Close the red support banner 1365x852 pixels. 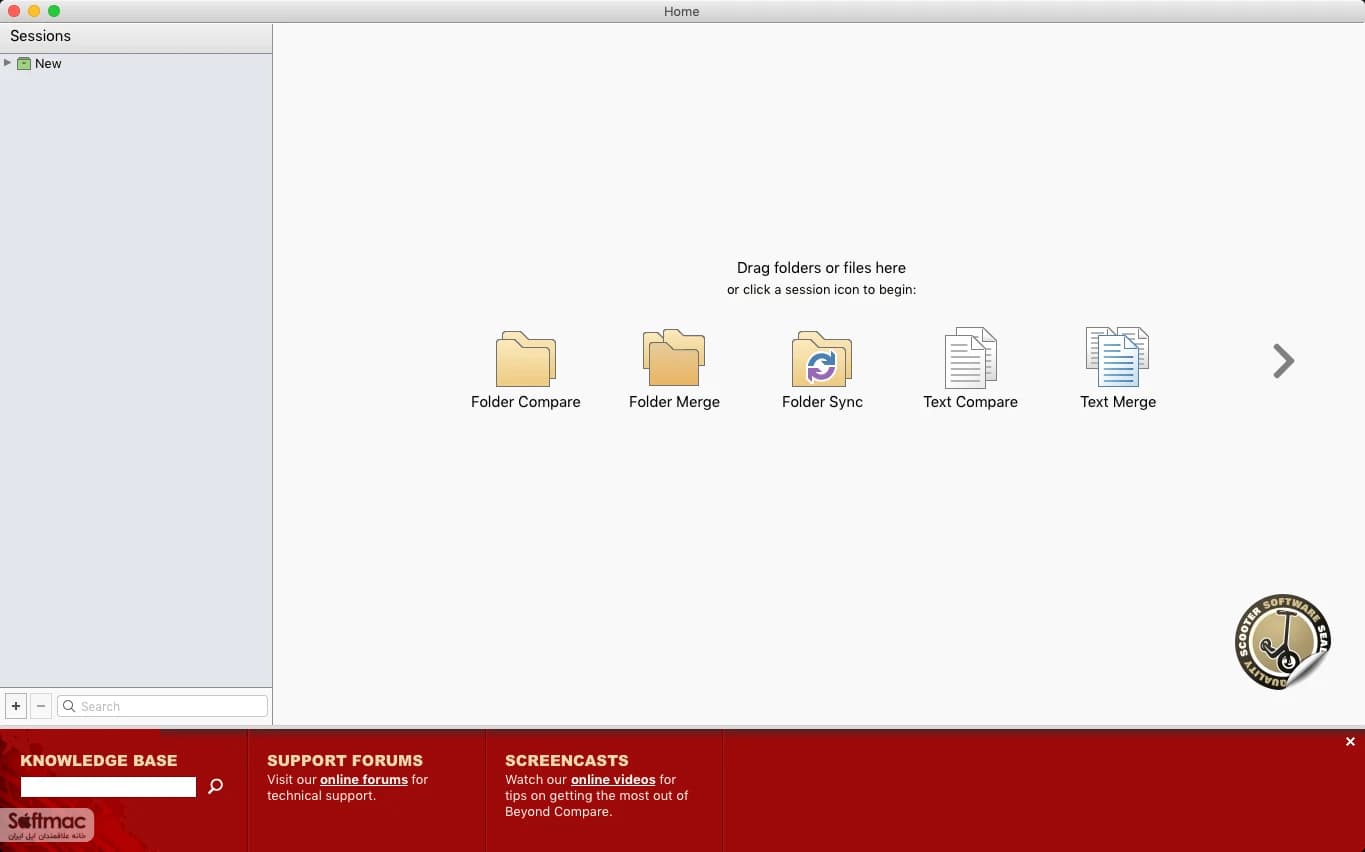click(x=1350, y=742)
